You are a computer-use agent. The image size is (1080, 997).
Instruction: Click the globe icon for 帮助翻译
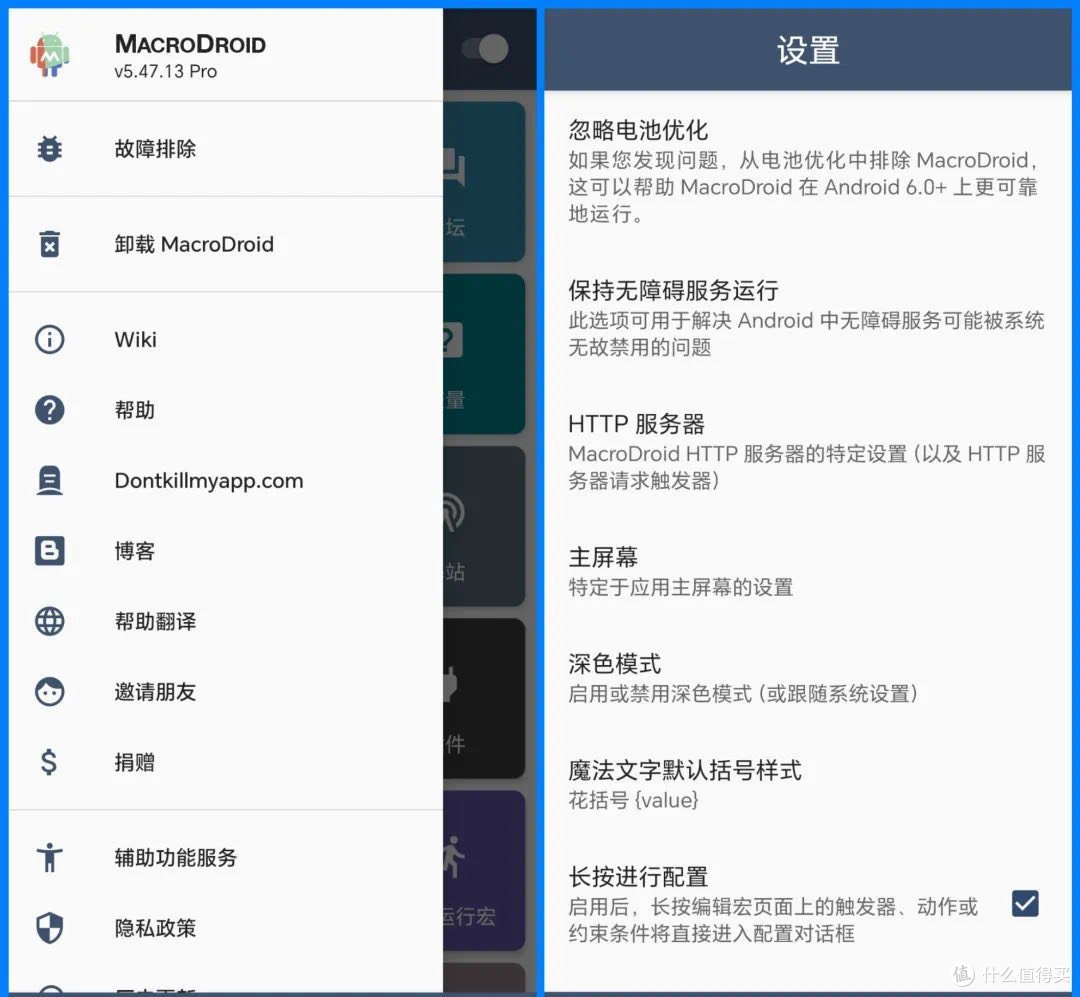[x=50, y=621]
